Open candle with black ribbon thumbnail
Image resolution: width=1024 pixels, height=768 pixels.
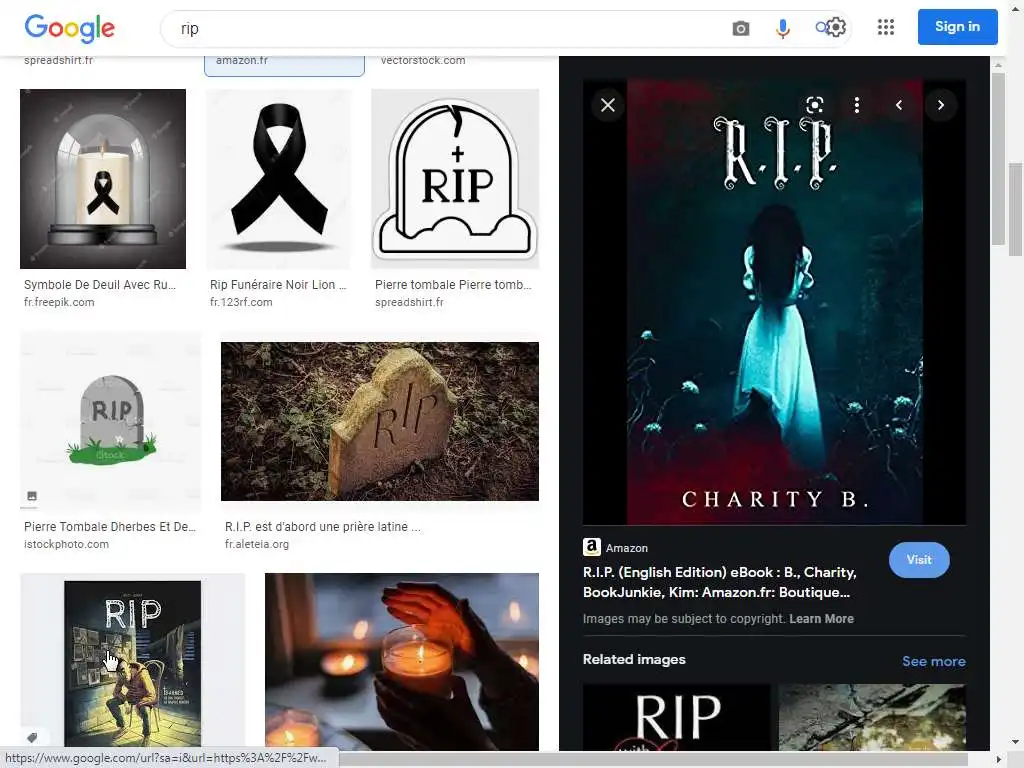[103, 179]
